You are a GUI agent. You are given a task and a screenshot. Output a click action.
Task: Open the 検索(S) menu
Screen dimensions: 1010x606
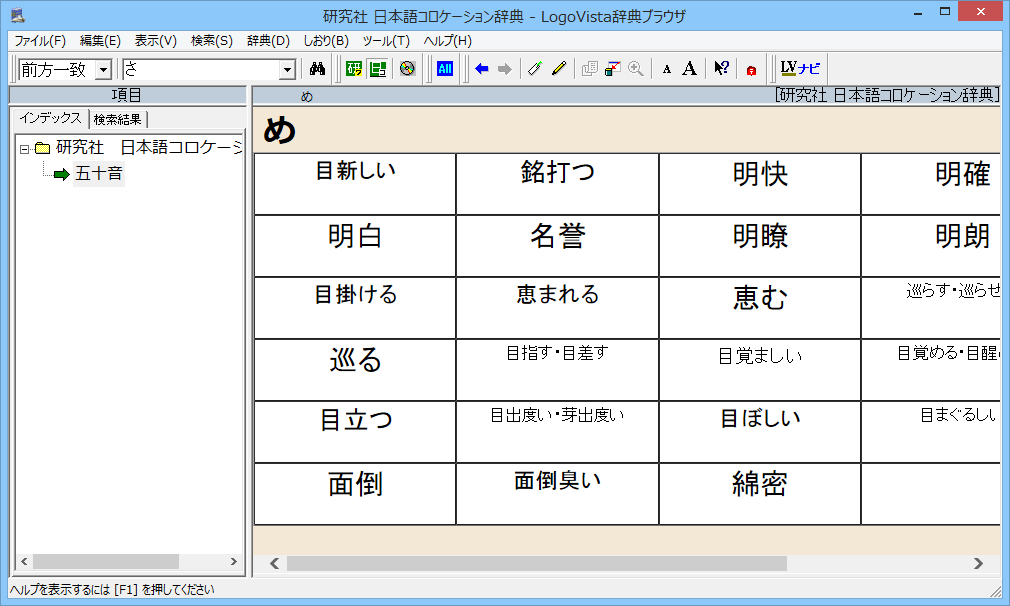[211, 41]
